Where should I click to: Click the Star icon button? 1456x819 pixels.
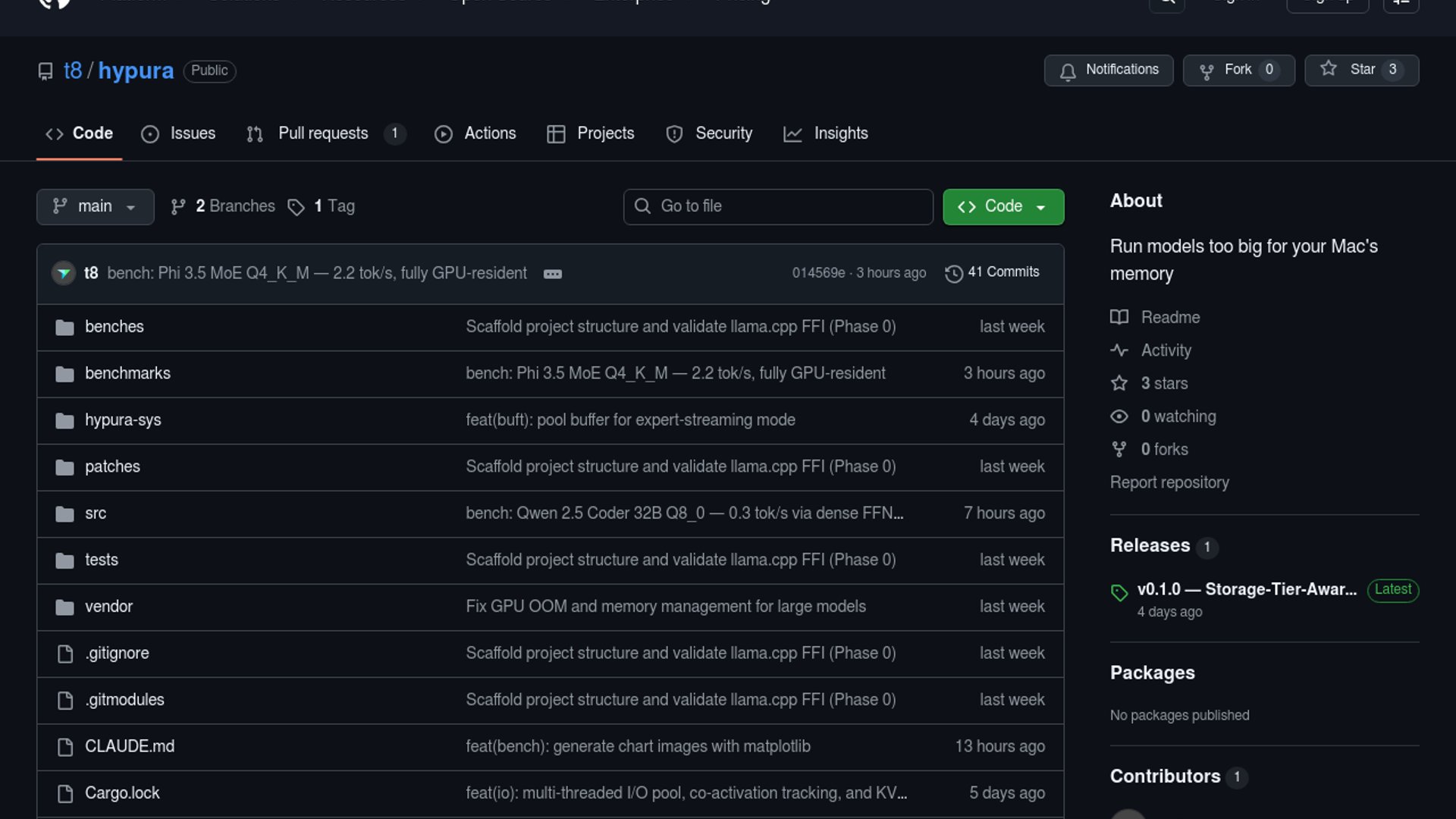[1329, 69]
